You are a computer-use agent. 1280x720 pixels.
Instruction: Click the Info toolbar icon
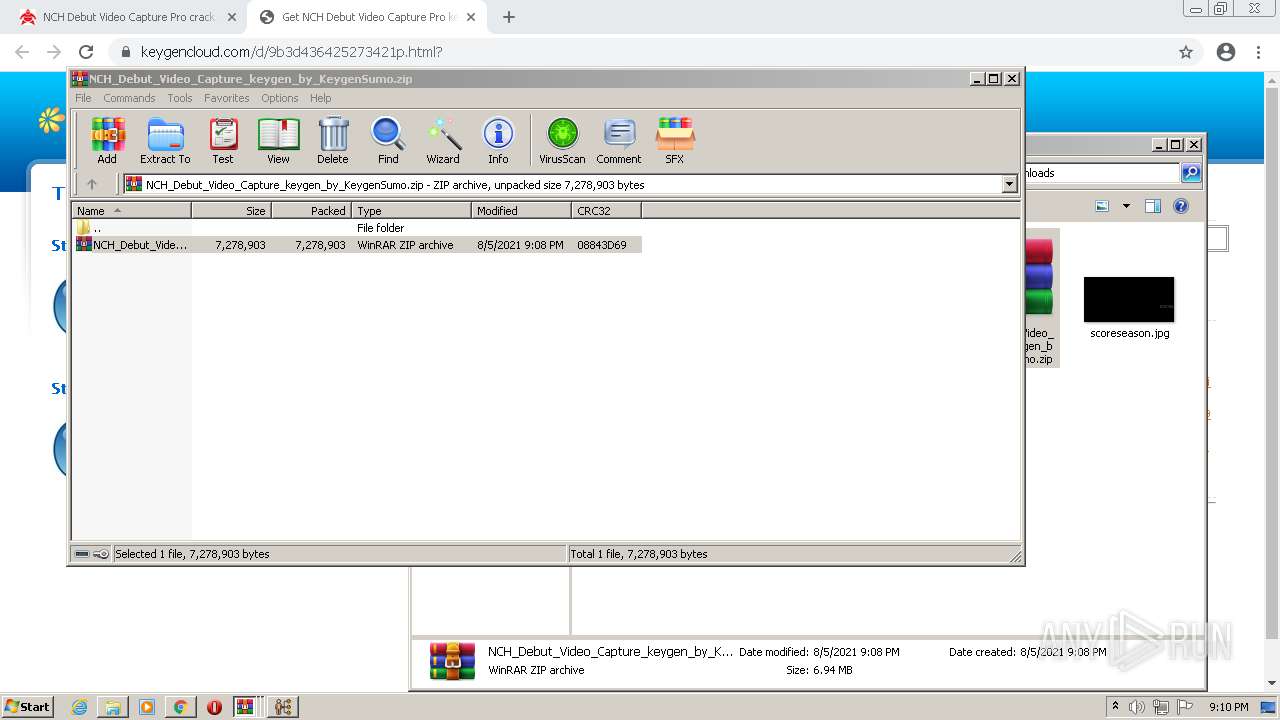[498, 141]
